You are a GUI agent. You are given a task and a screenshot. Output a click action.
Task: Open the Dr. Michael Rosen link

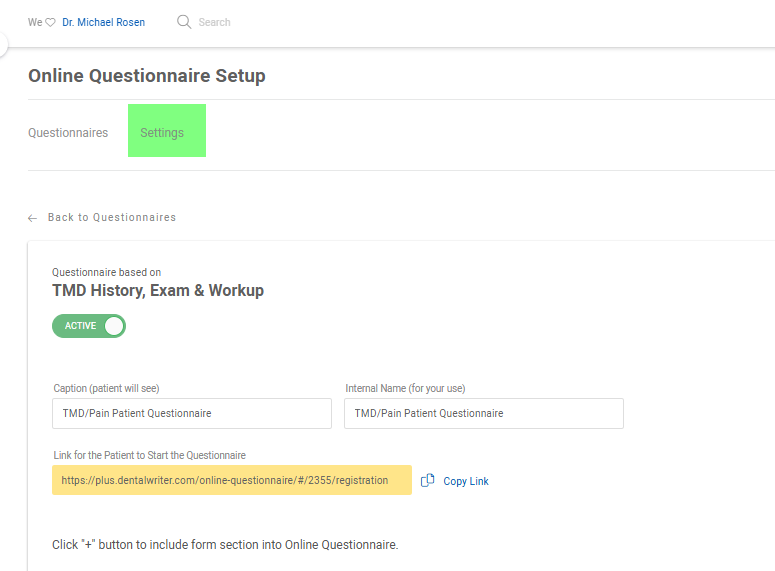pos(103,22)
